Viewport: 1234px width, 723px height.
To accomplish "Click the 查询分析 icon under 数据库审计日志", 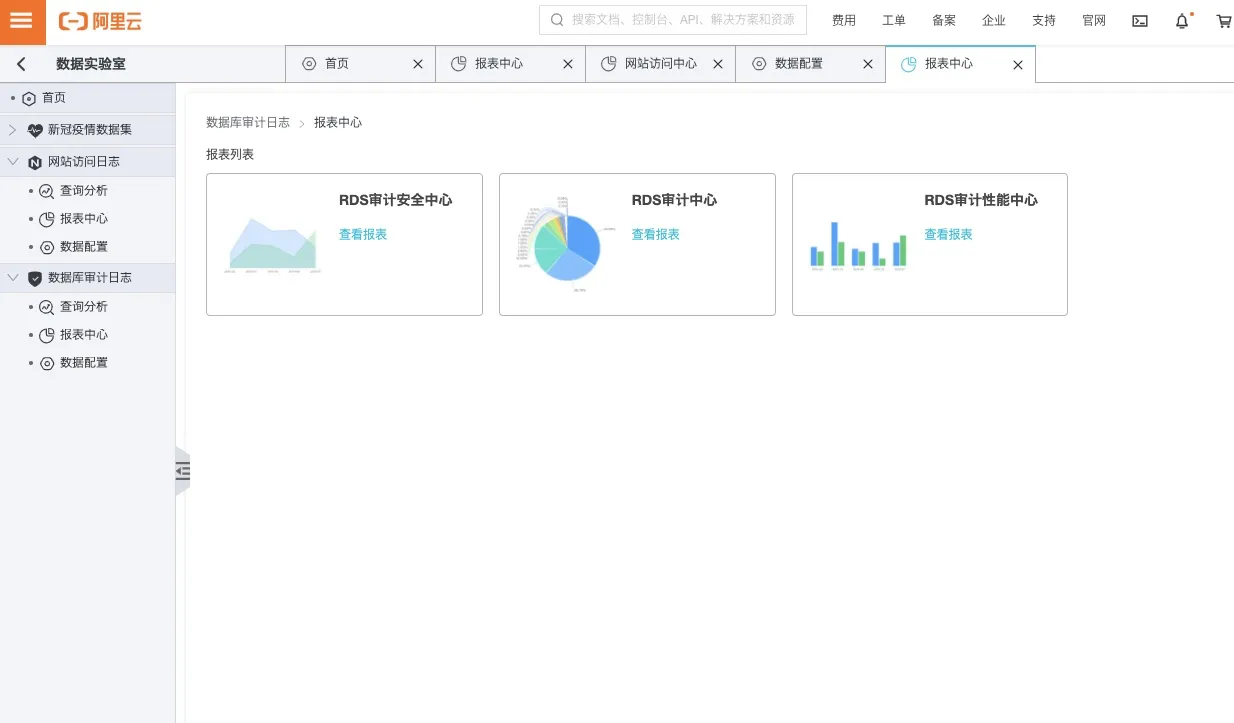I will 46,307.
